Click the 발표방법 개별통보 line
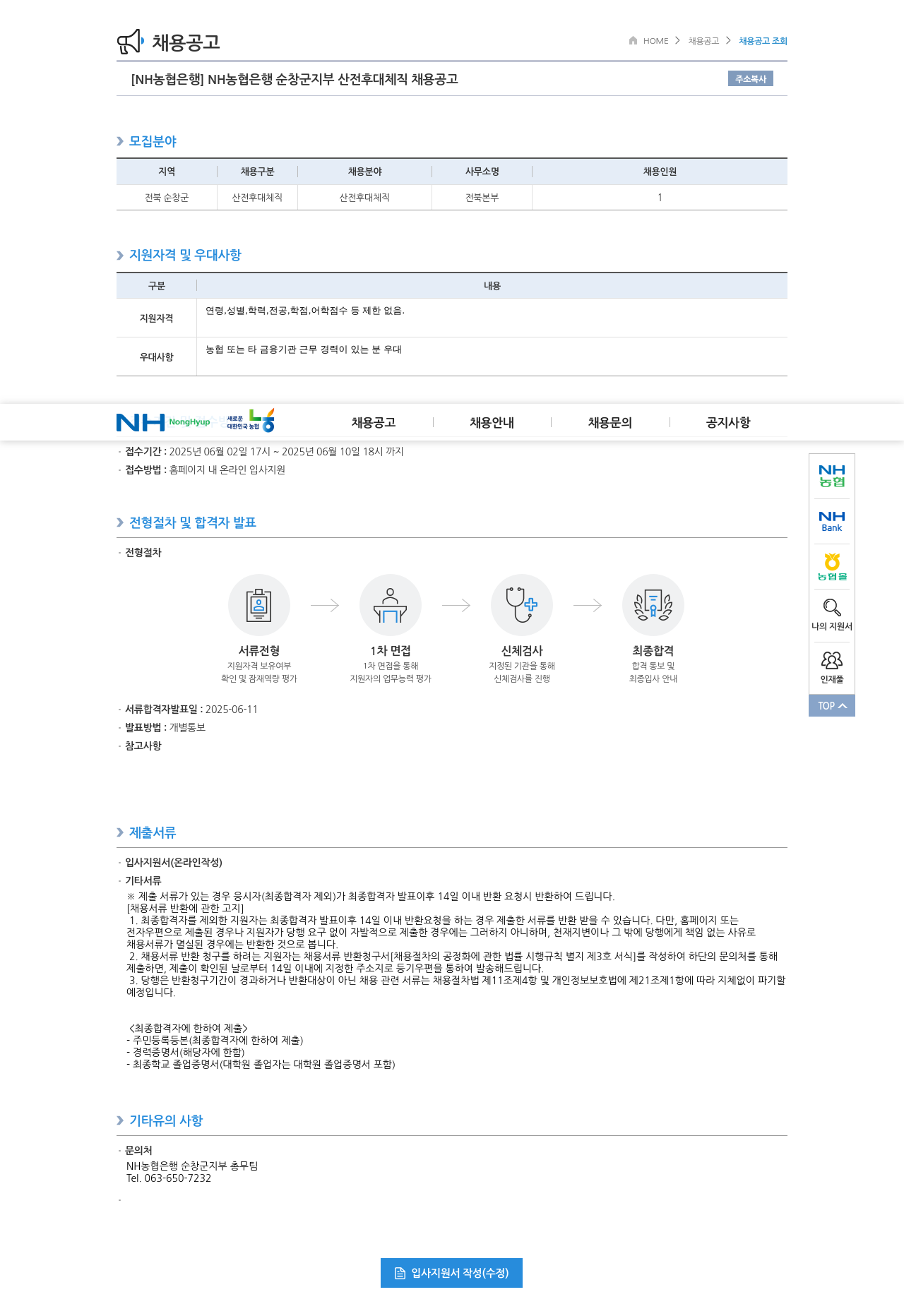The height and width of the screenshot is (1316, 904). pos(165,728)
